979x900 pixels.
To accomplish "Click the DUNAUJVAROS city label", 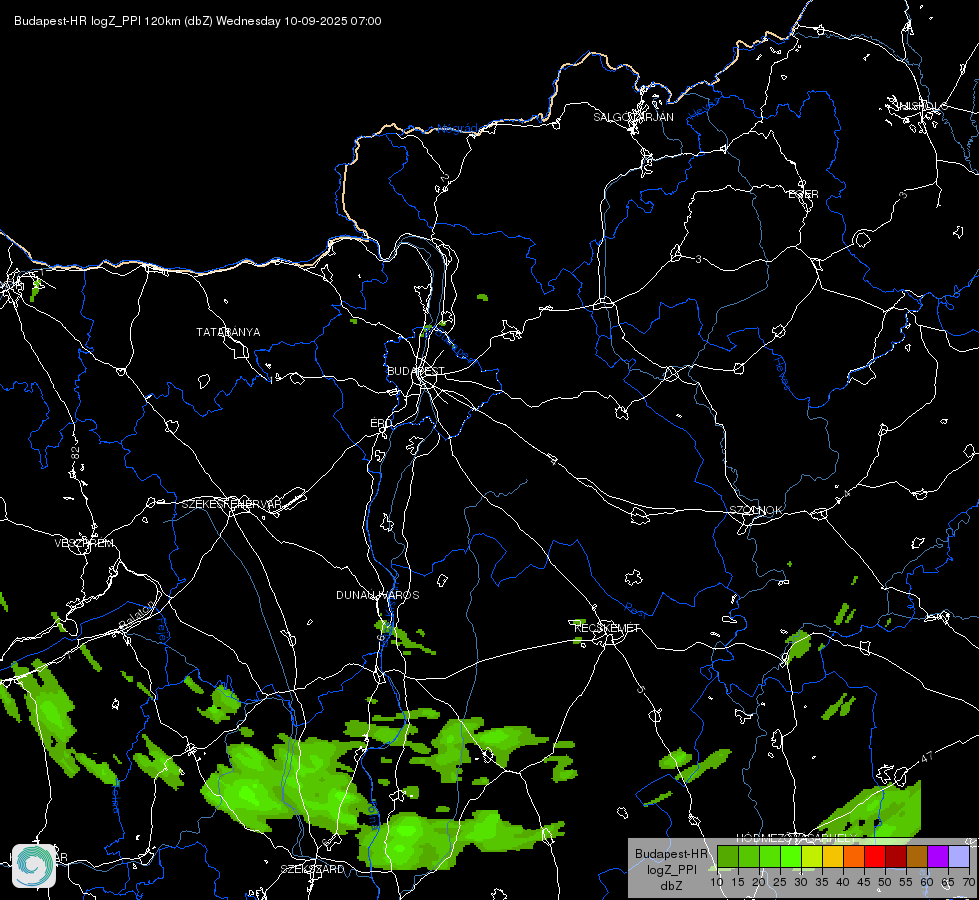I will [378, 595].
